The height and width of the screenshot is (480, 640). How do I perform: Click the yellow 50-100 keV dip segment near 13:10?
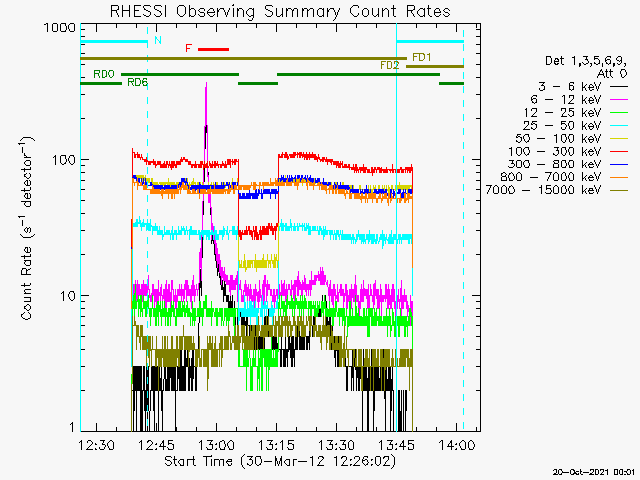coord(258,262)
